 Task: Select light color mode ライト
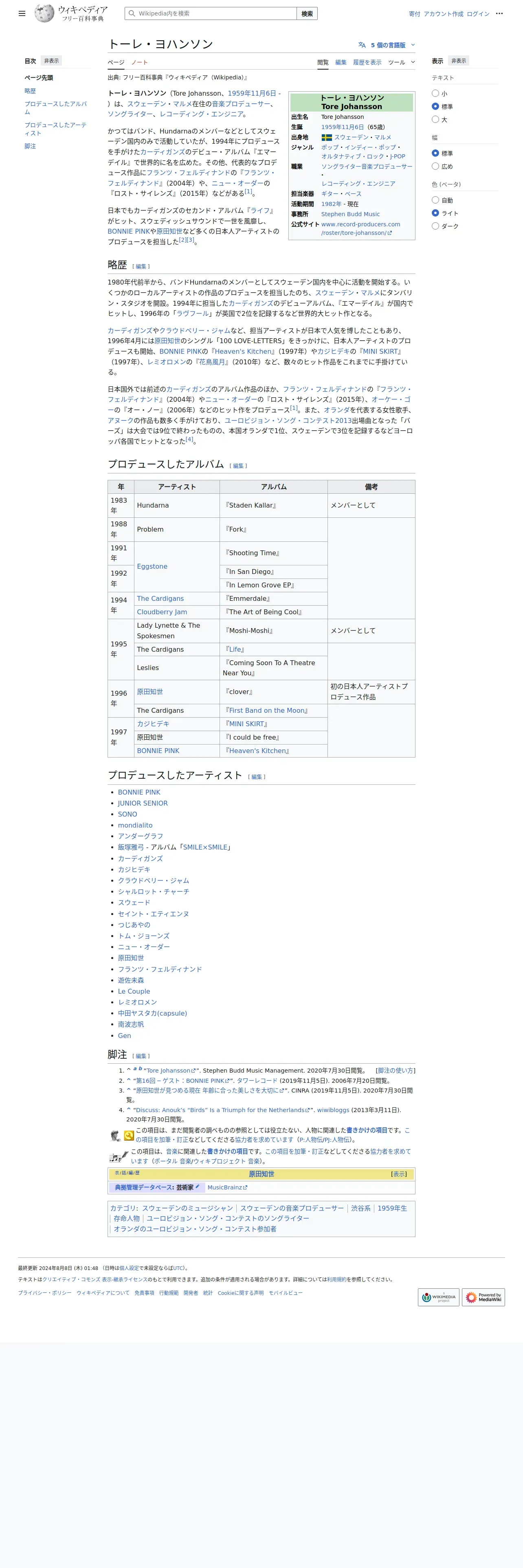(435, 213)
